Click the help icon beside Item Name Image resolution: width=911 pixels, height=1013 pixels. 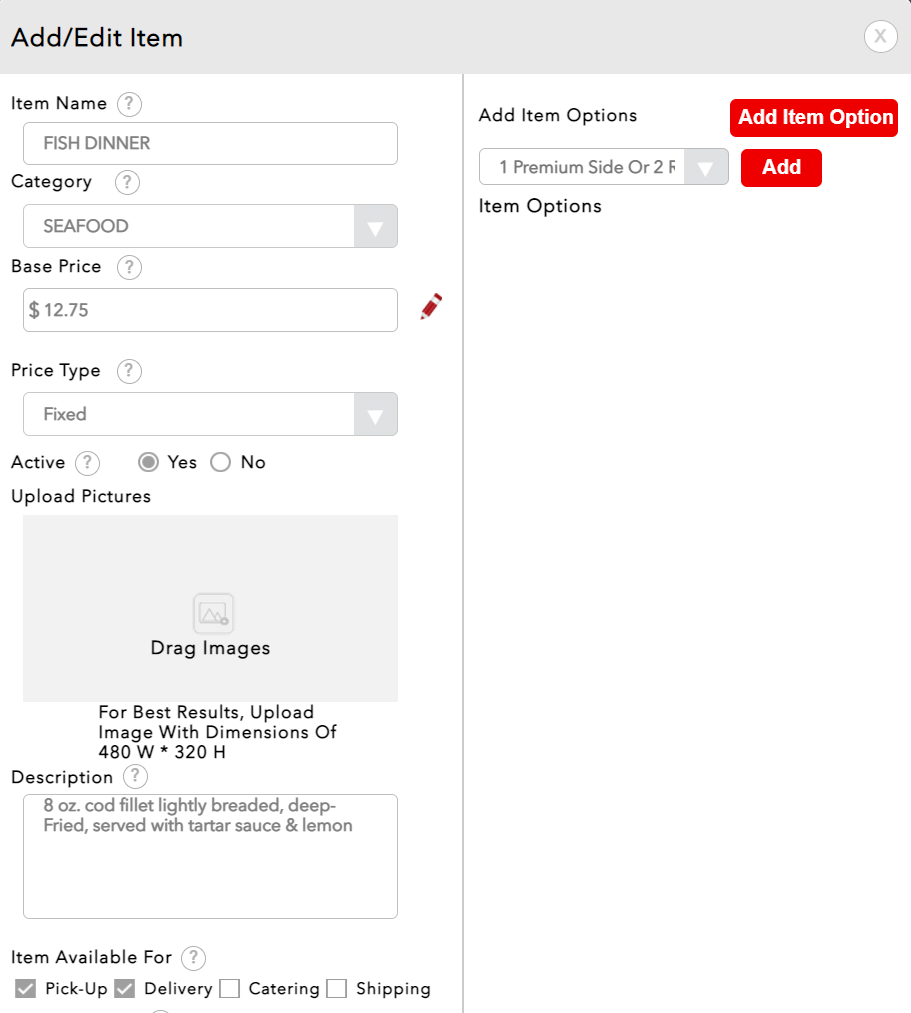[129, 104]
